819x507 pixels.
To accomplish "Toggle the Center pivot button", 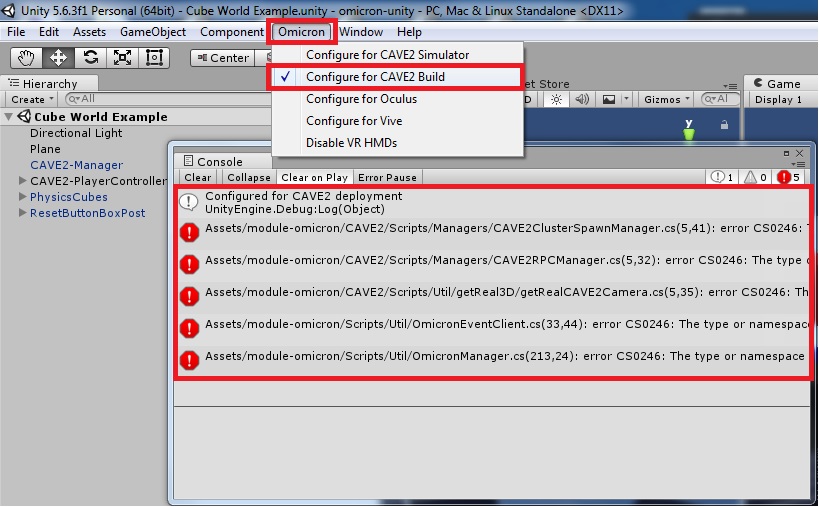I will 223,58.
